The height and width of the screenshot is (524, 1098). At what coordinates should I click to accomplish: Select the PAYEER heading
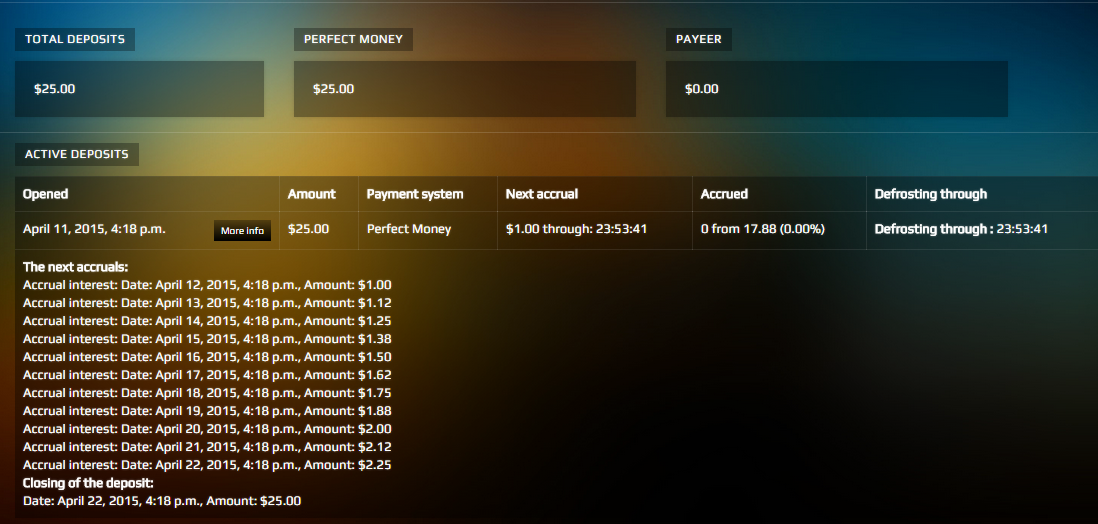[x=698, y=39]
